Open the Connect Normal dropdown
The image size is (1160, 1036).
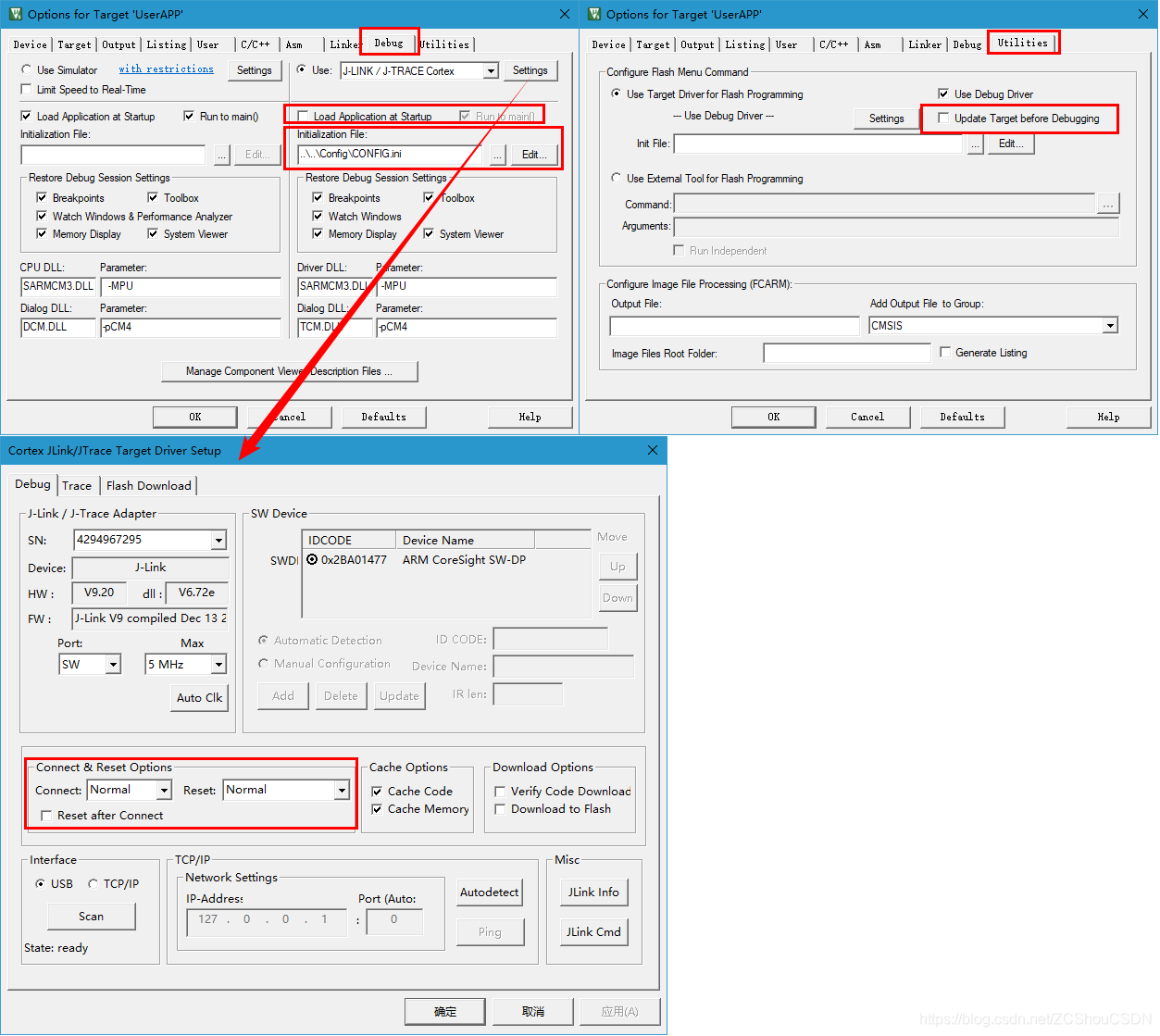coord(164,791)
